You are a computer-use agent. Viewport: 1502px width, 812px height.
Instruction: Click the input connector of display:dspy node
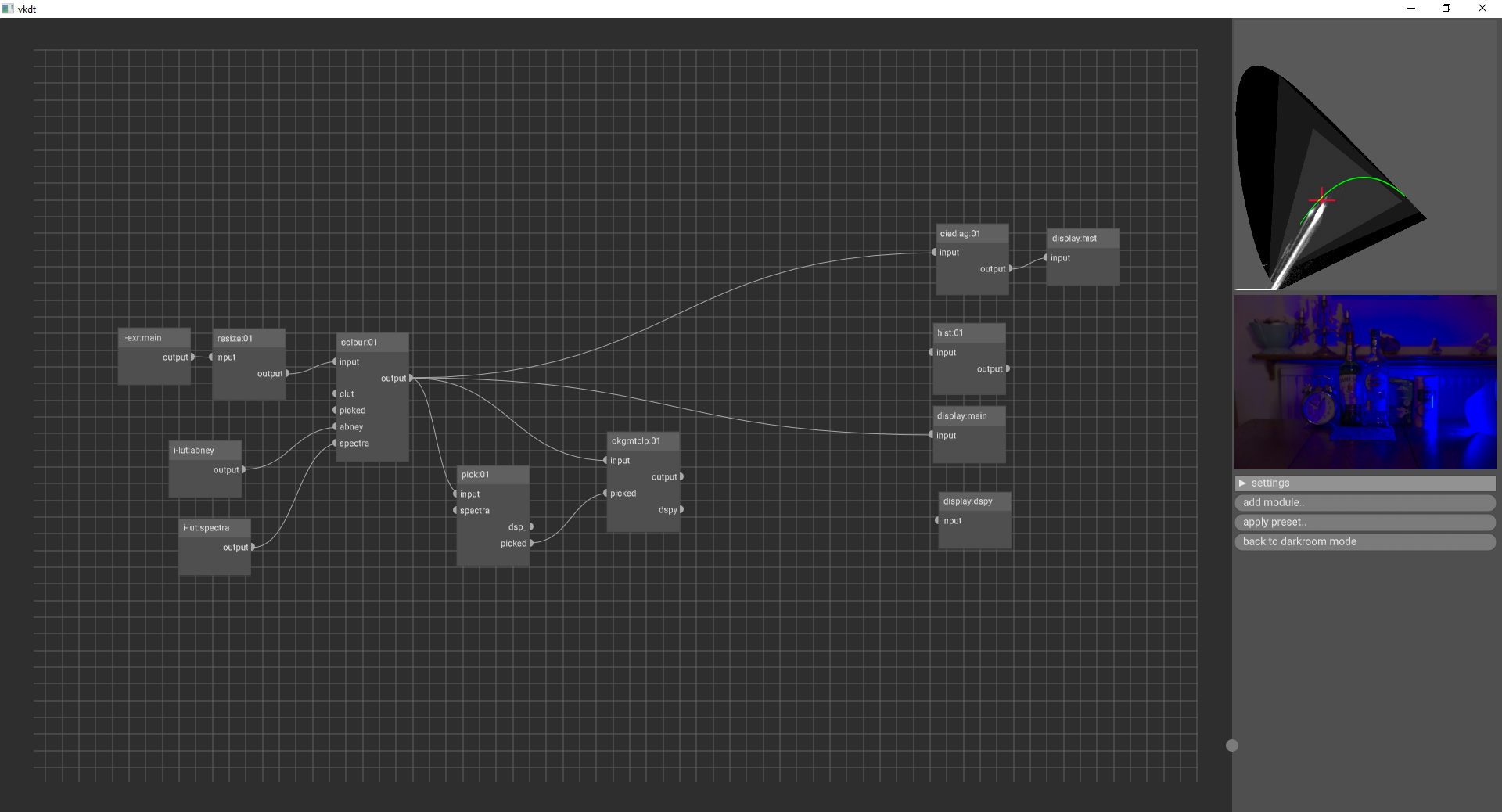[x=937, y=520]
